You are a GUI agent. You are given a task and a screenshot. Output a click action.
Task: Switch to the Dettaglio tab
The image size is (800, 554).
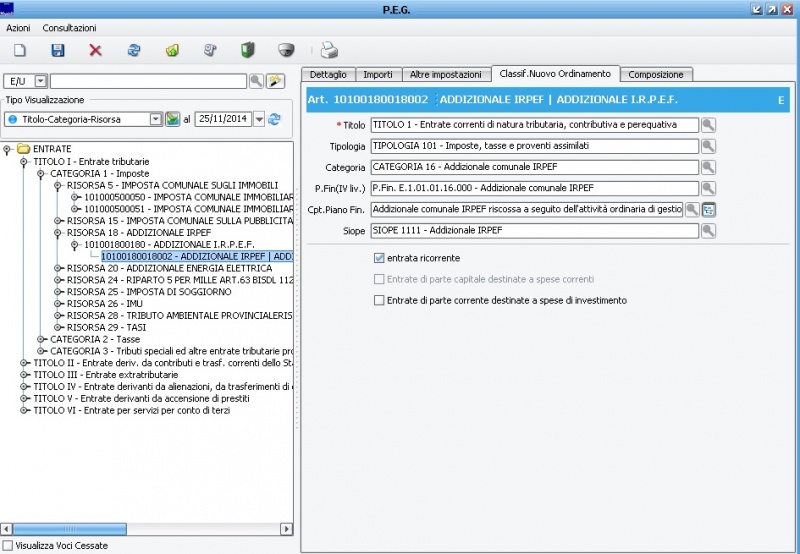328,75
